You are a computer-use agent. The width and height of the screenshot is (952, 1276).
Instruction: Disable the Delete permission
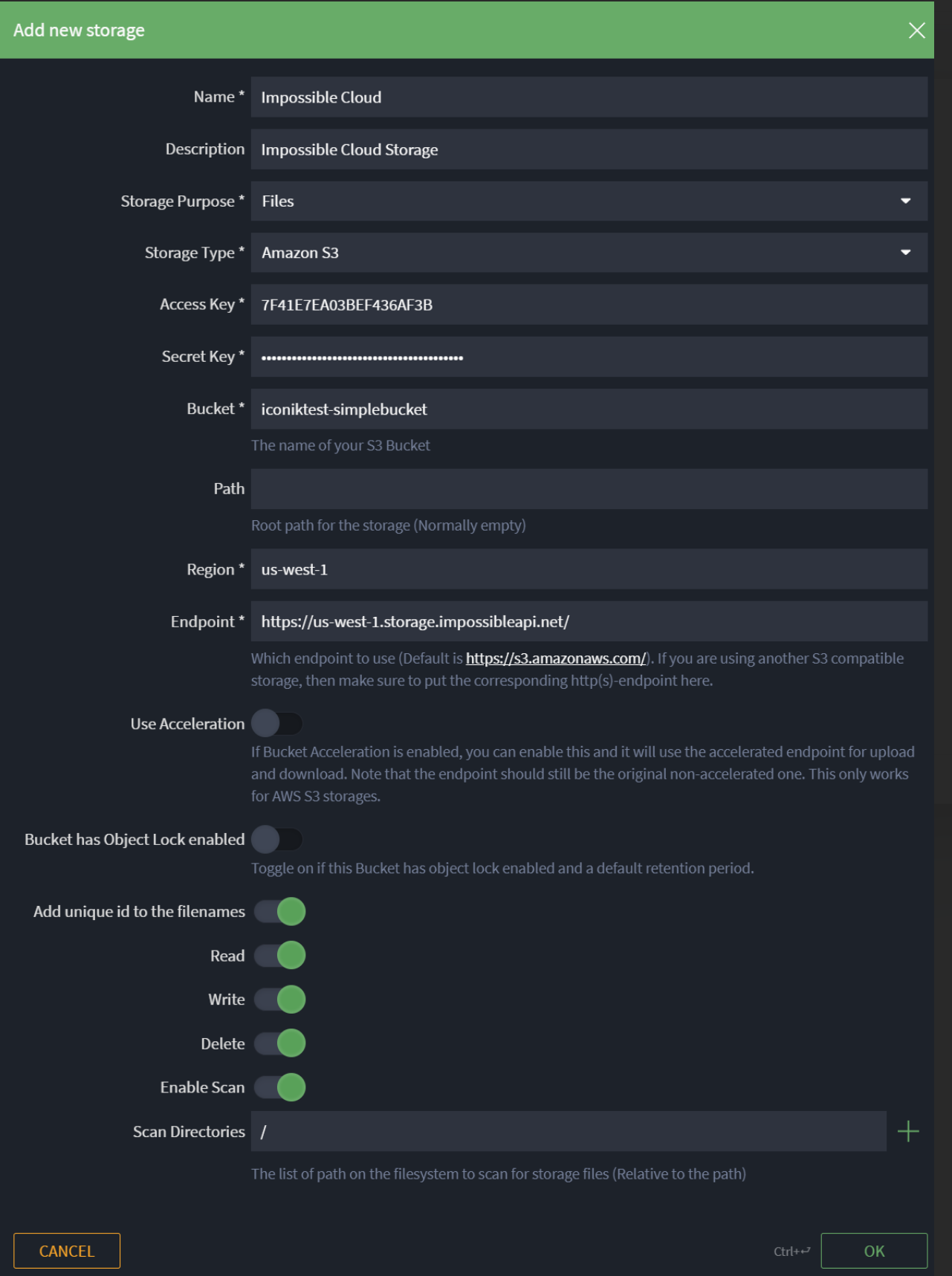click(279, 1043)
